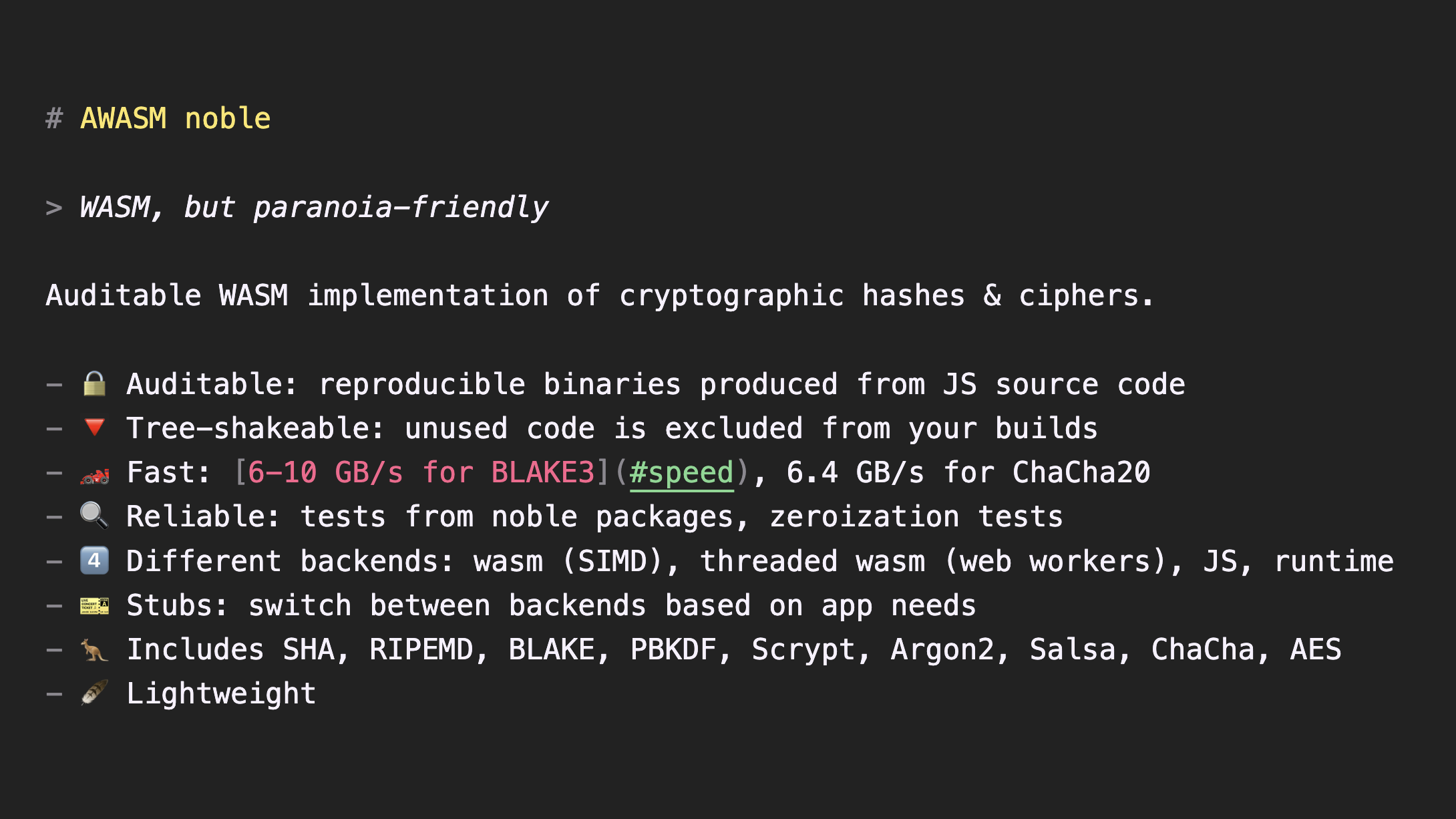Click the "ChaCha20" text on the Fast line

pos(1081,473)
